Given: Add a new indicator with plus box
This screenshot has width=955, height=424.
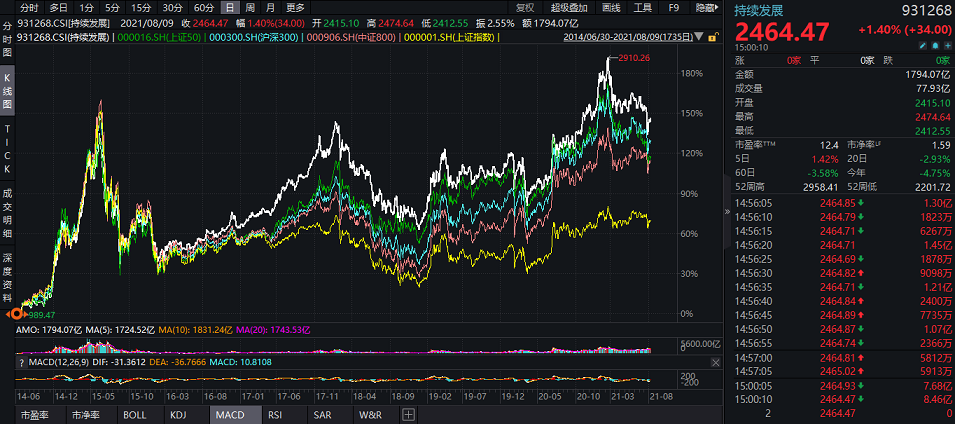Looking at the screenshot, I should pos(408,415).
